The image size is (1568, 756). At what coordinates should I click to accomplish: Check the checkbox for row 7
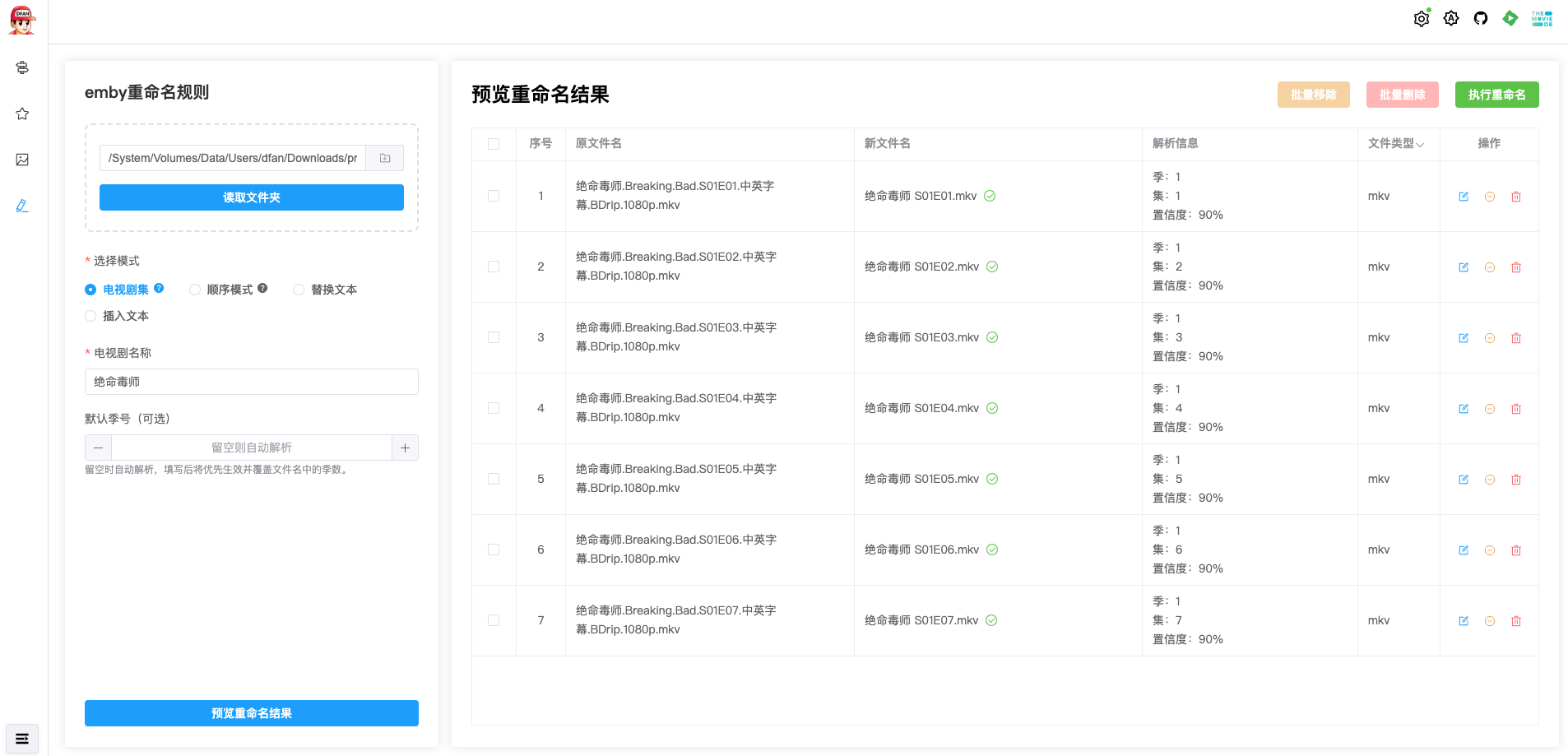point(494,620)
